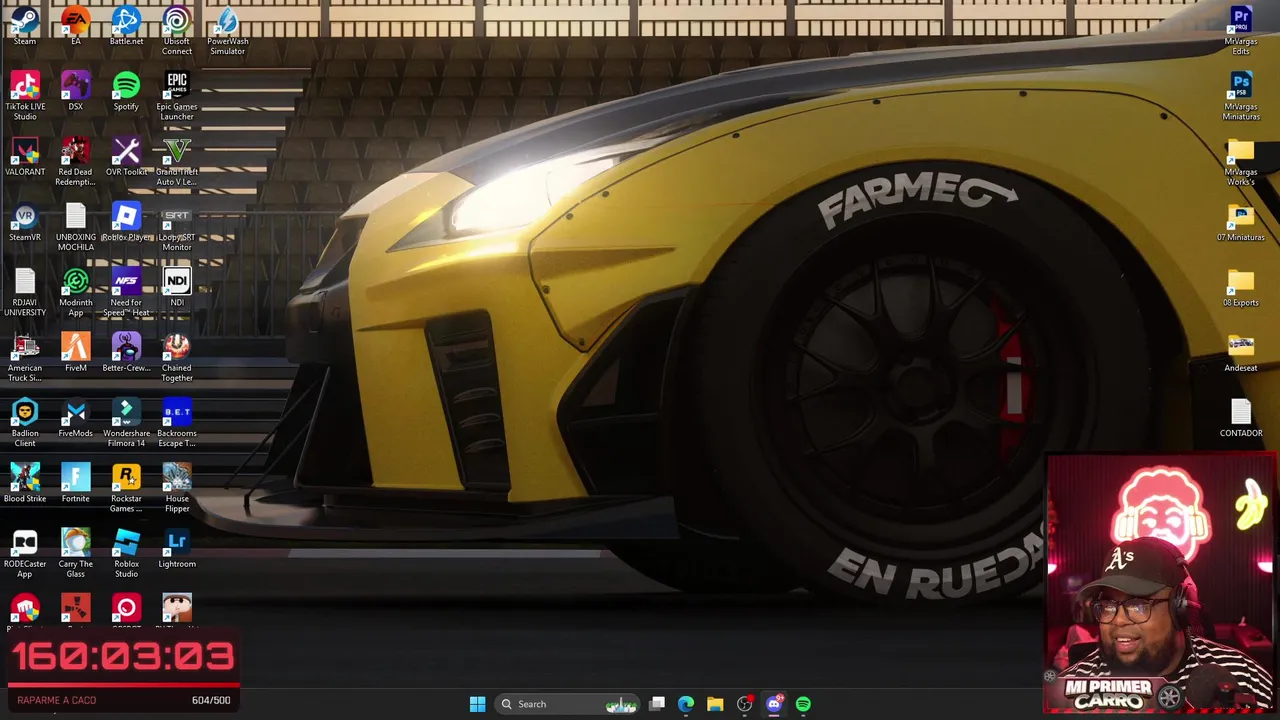The width and height of the screenshot is (1280, 720).
Task: Open the Red Dead Redemption shortcut
Action: 76,162
